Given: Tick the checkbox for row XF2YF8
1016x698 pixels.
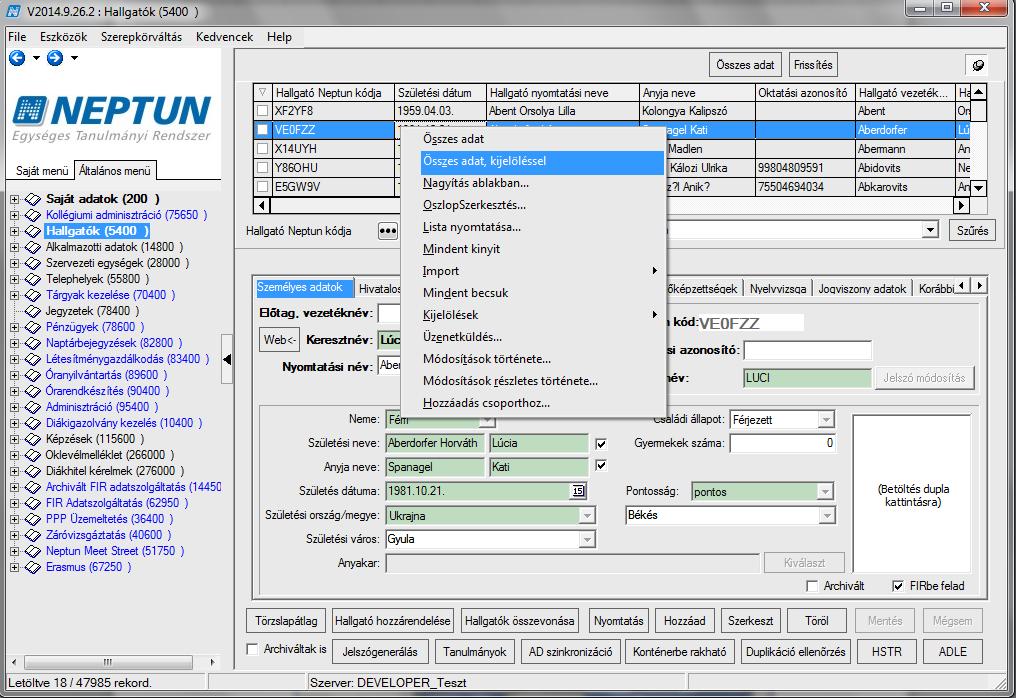Looking at the screenshot, I should (x=262, y=111).
